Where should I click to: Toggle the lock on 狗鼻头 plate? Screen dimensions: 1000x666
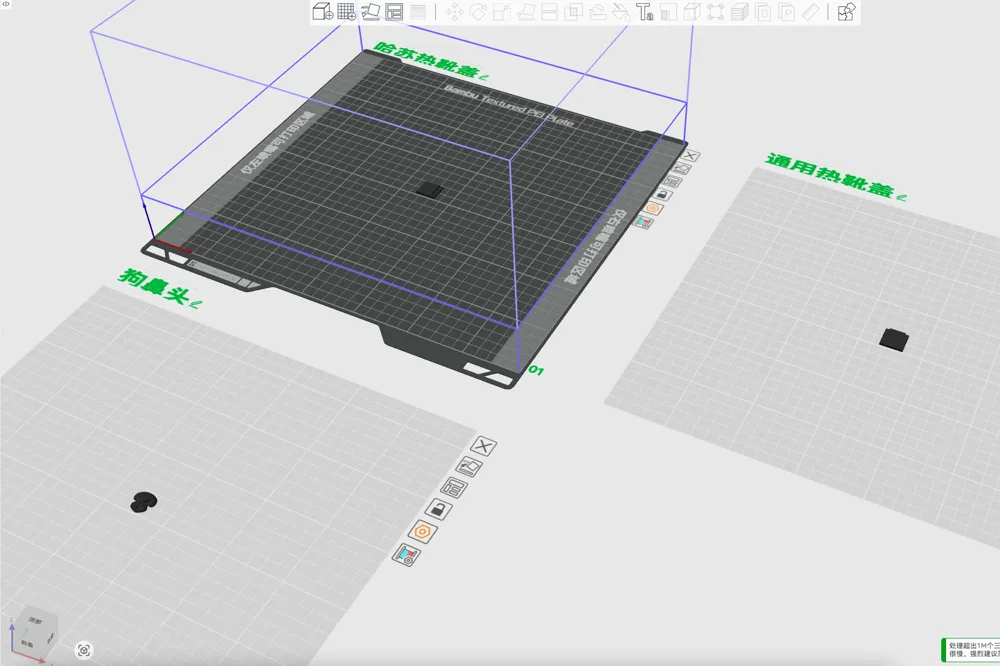click(438, 509)
